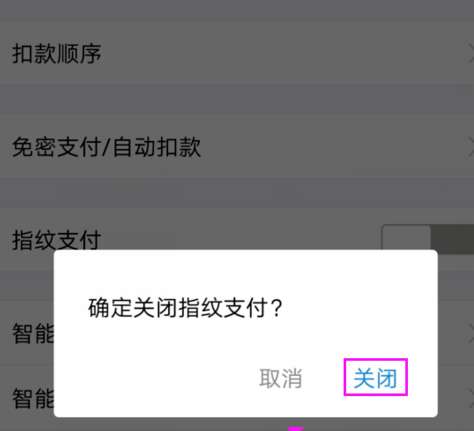Tap the 确定关闭指纹支付? message text
Screen dimensions: 474x431
pos(185,308)
